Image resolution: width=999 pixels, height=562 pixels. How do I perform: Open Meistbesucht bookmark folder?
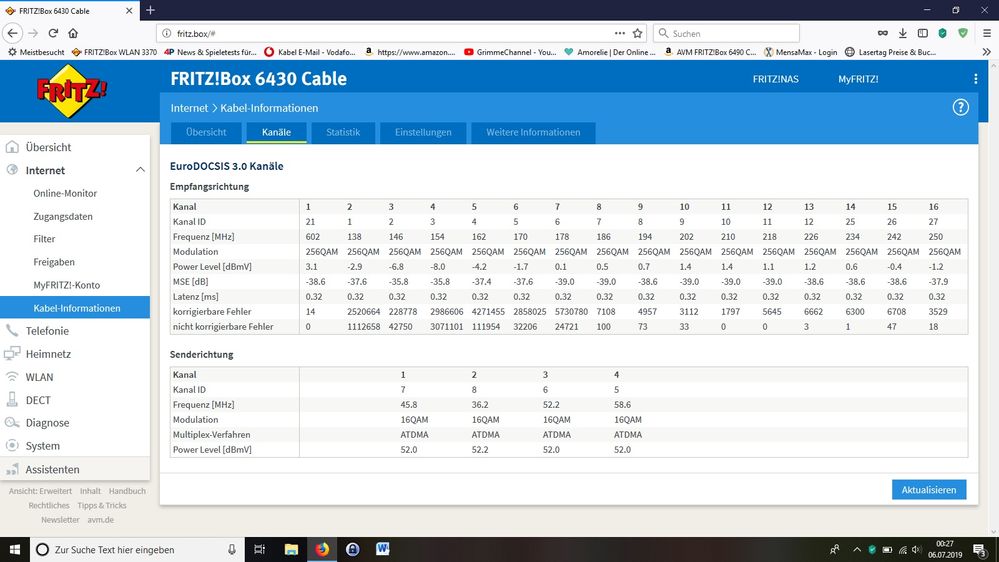36,52
